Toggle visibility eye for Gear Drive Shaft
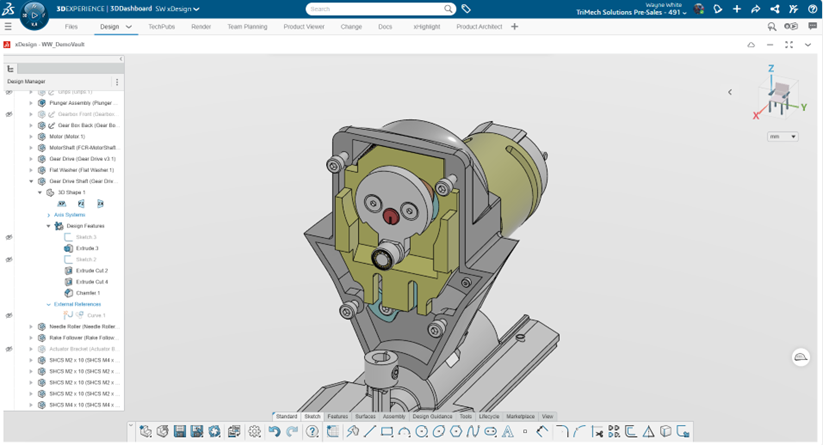 pyautogui.click(x=9, y=181)
